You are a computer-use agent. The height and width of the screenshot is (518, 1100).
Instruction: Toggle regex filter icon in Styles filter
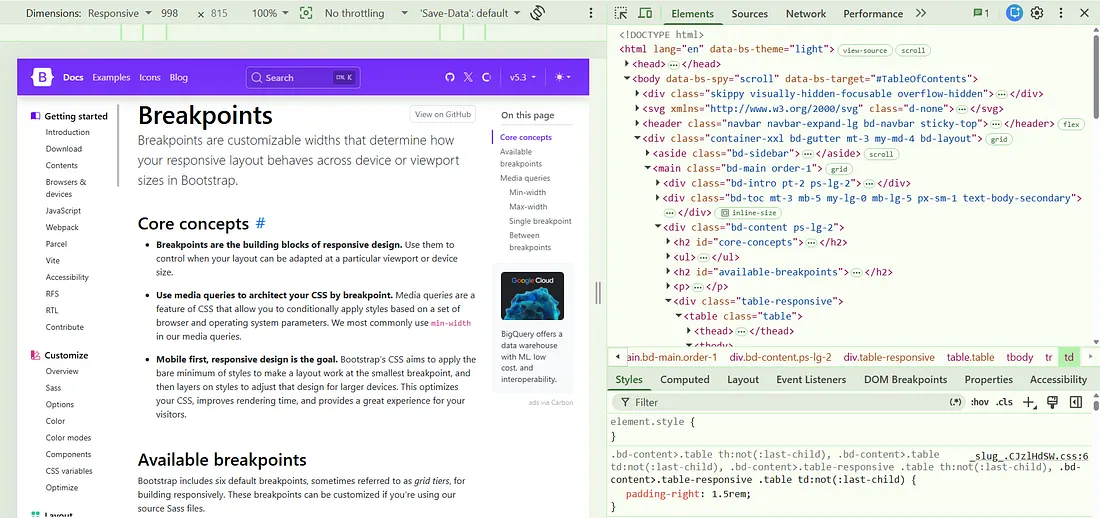click(x=955, y=402)
